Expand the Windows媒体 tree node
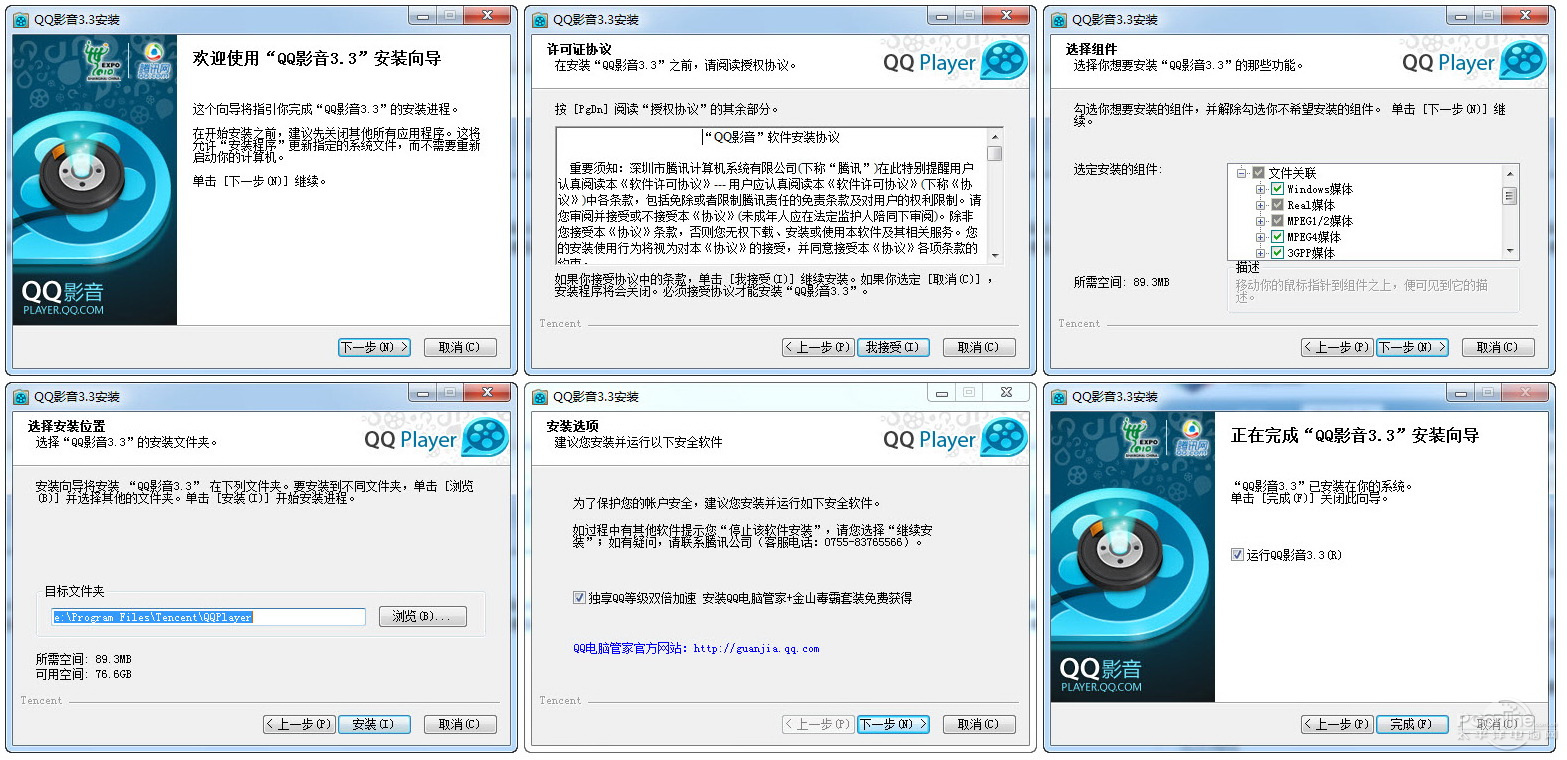1567x760 pixels. (x=1261, y=189)
